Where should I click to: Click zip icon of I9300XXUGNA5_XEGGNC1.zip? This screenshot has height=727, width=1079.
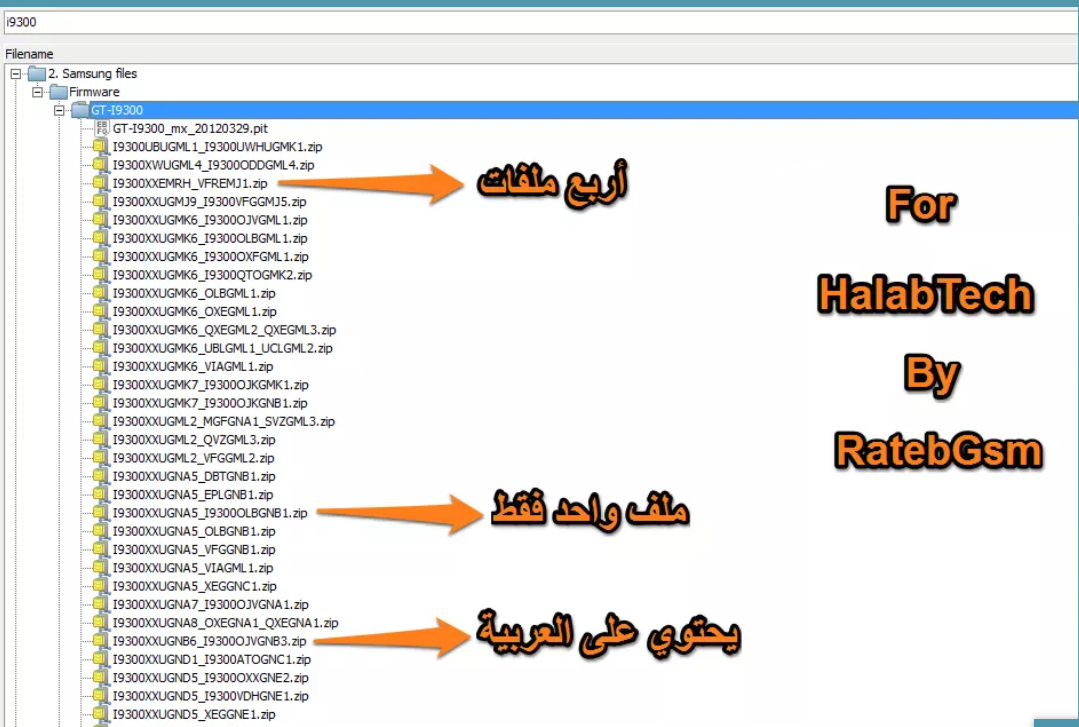pos(100,586)
